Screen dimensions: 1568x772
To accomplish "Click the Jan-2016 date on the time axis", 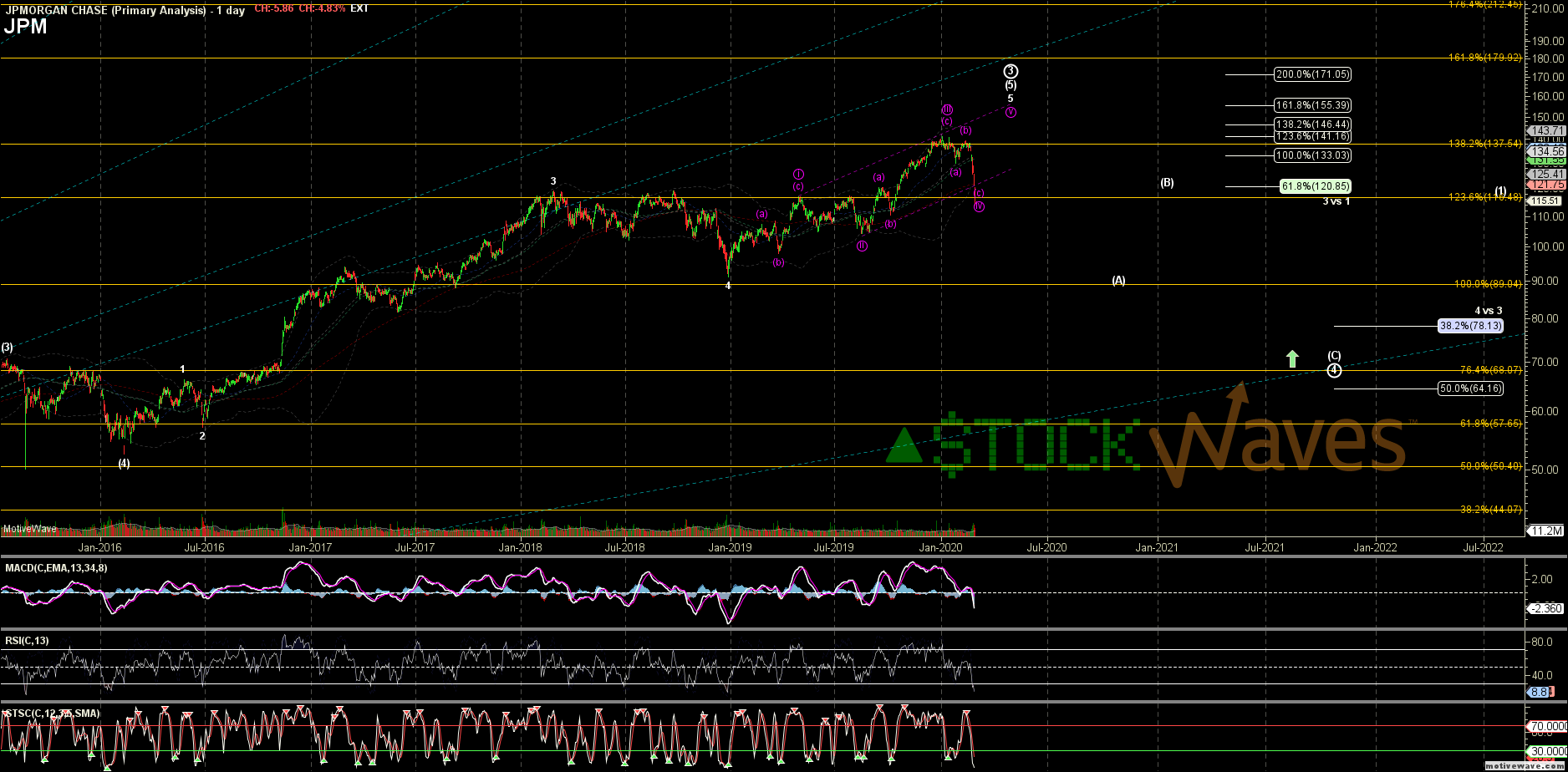I will pos(99,547).
